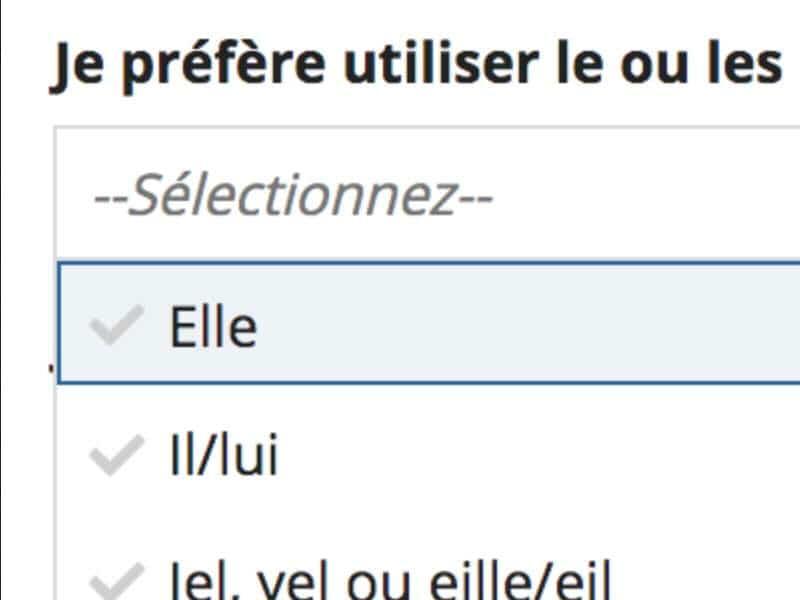Click the "--Sélectionnez--" placeholder field
800x600 pixels.
tap(293, 197)
